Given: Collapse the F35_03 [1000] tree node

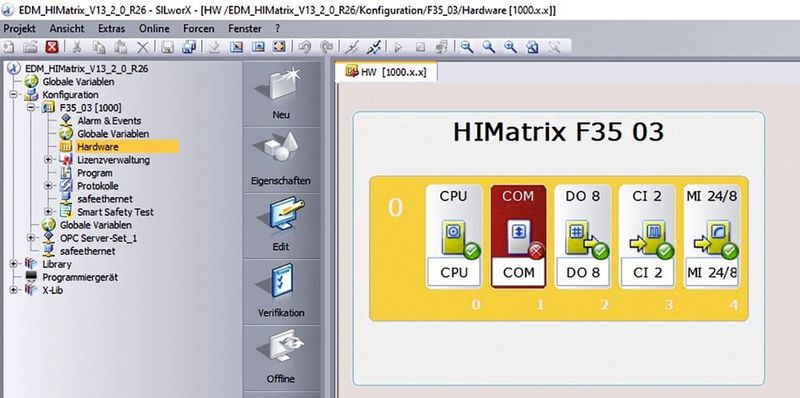Looking at the screenshot, I should [x=31, y=108].
